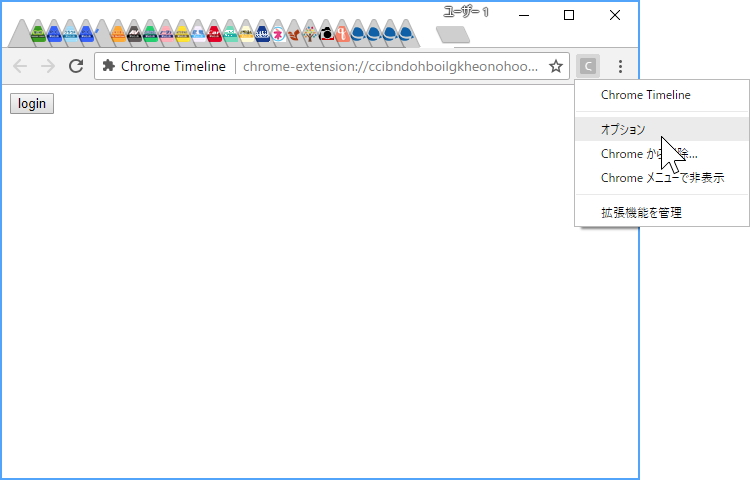
Task: Select Chrome メニューで非表示 entry
Action: click(662, 177)
